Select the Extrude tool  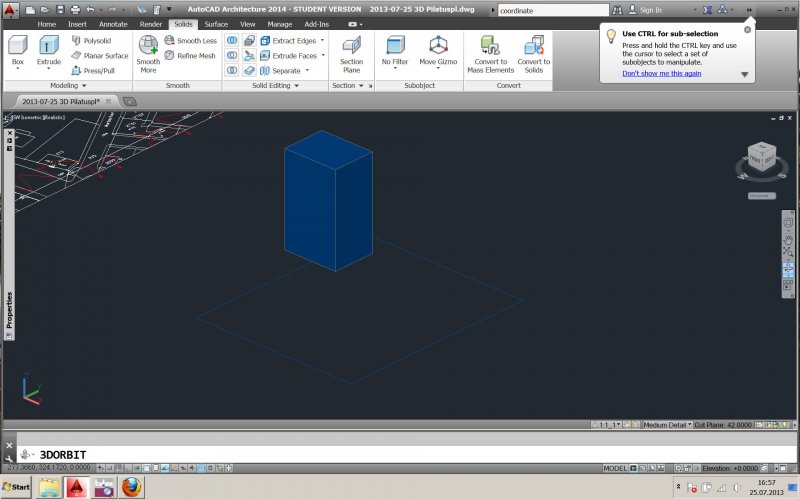(x=49, y=50)
